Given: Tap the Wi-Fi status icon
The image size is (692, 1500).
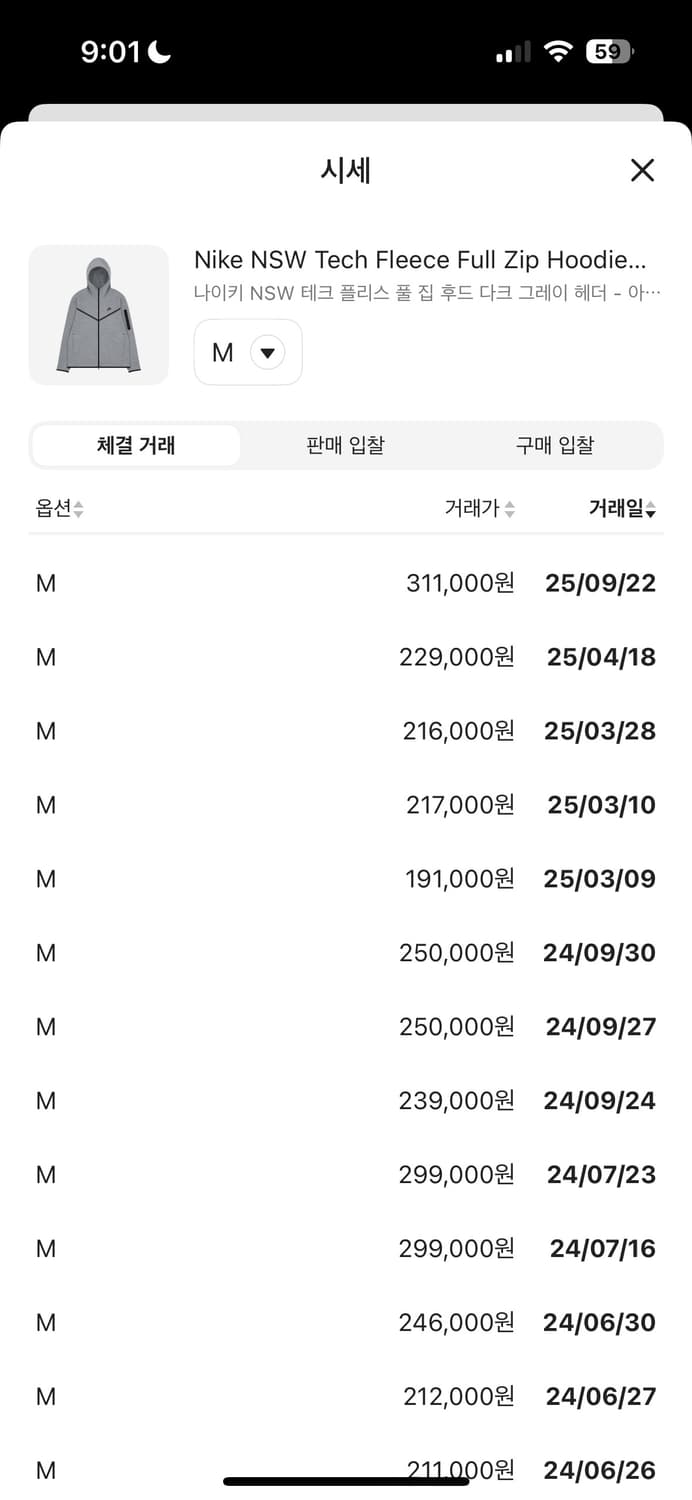Looking at the screenshot, I should click(558, 52).
